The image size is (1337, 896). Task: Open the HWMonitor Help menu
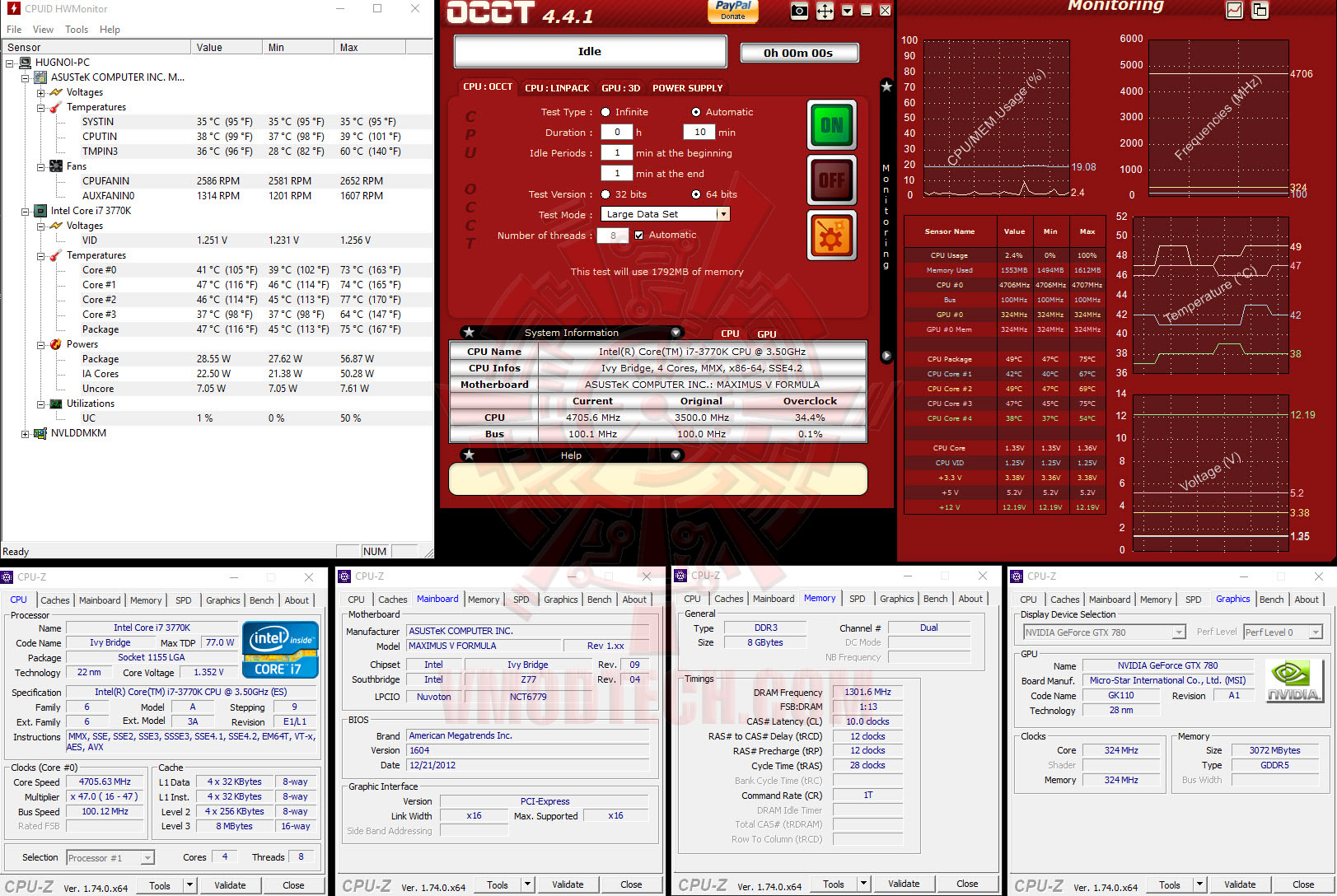click(x=110, y=30)
